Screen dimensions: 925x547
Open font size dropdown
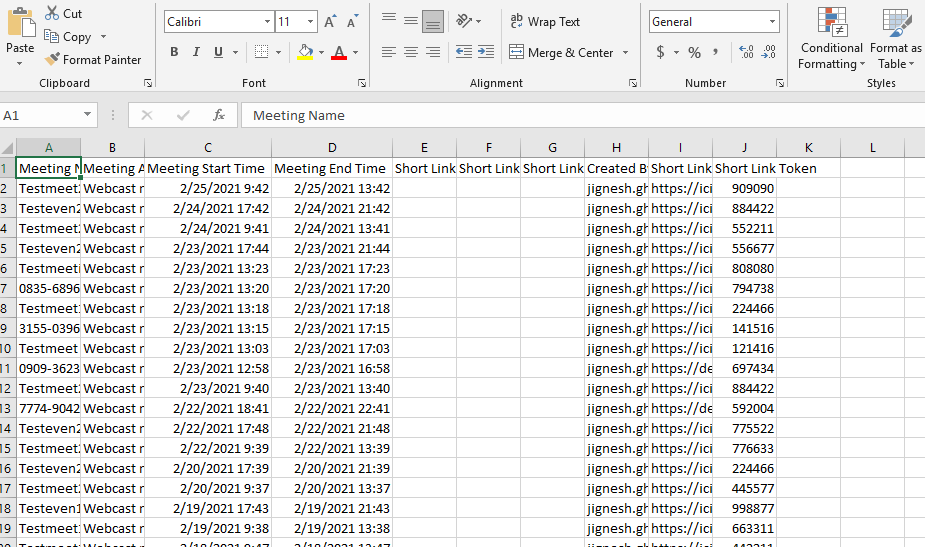click(x=310, y=22)
